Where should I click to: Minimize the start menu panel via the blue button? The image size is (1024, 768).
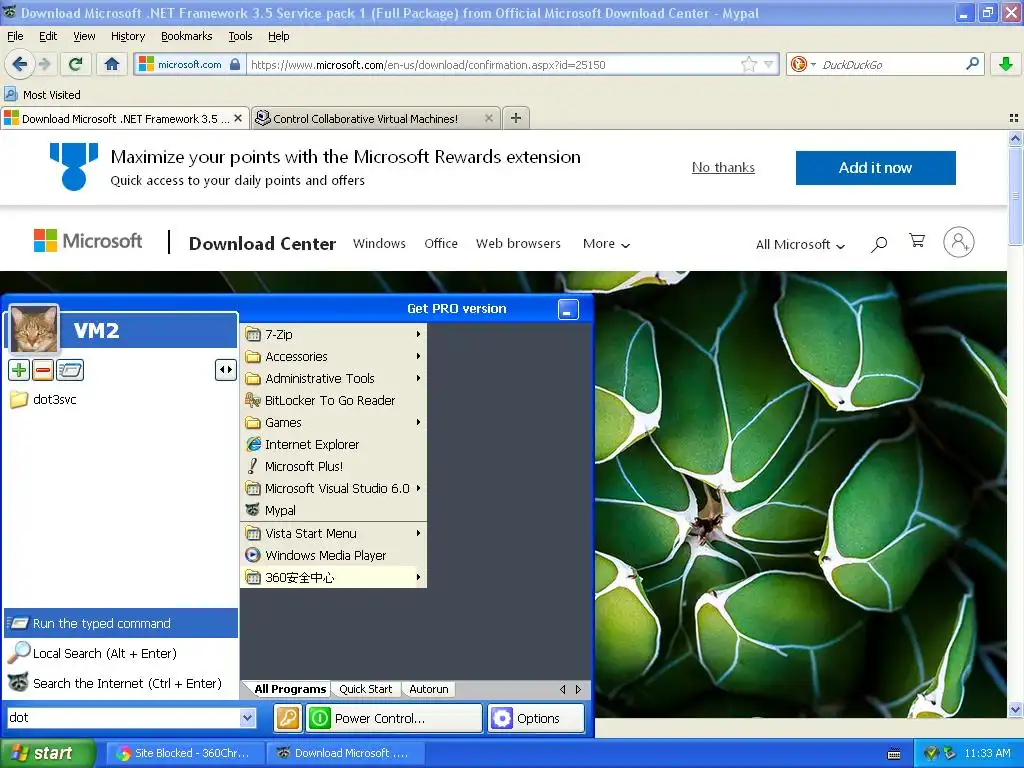[568, 309]
